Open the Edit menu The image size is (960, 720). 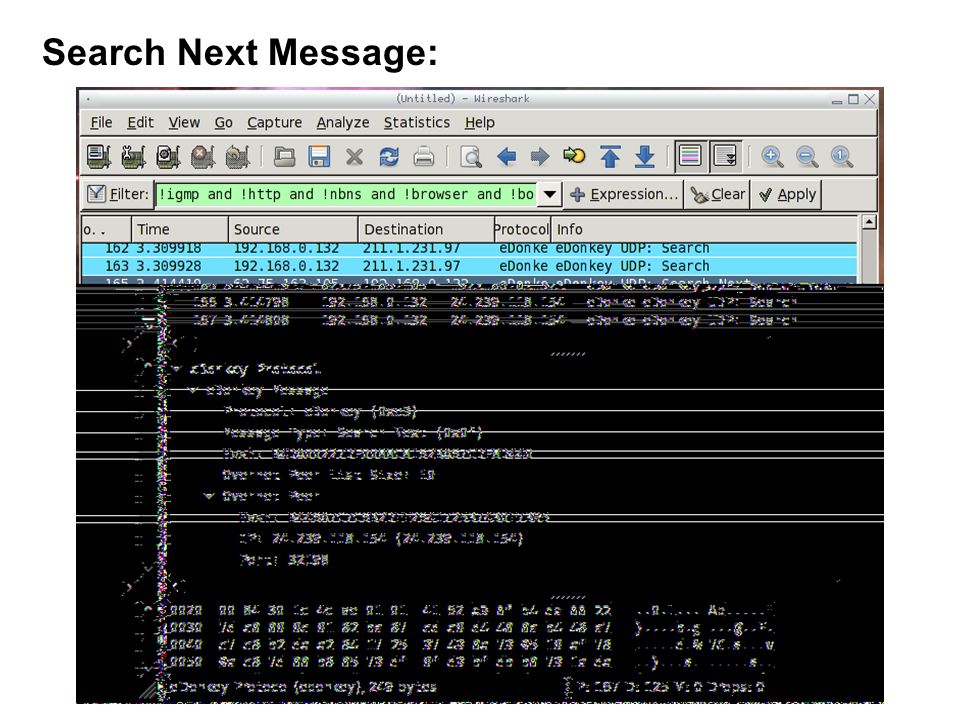click(x=140, y=122)
